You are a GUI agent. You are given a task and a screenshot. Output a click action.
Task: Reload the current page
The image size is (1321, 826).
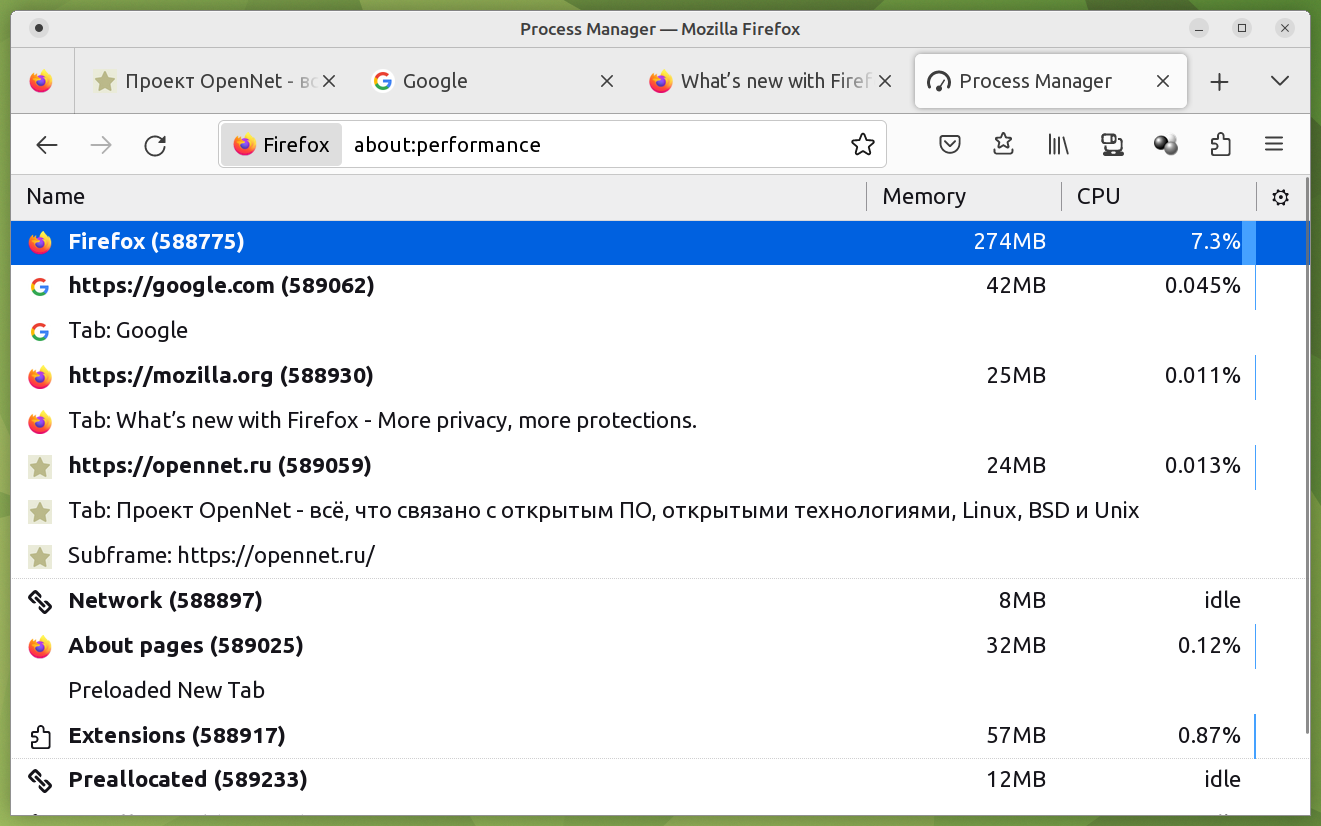[x=155, y=145]
